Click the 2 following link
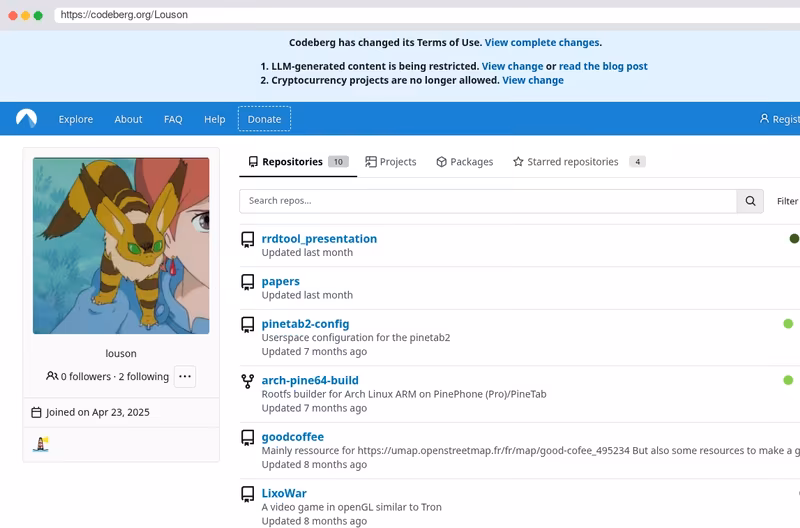Image resolution: width=800 pixels, height=528 pixels. tap(144, 376)
